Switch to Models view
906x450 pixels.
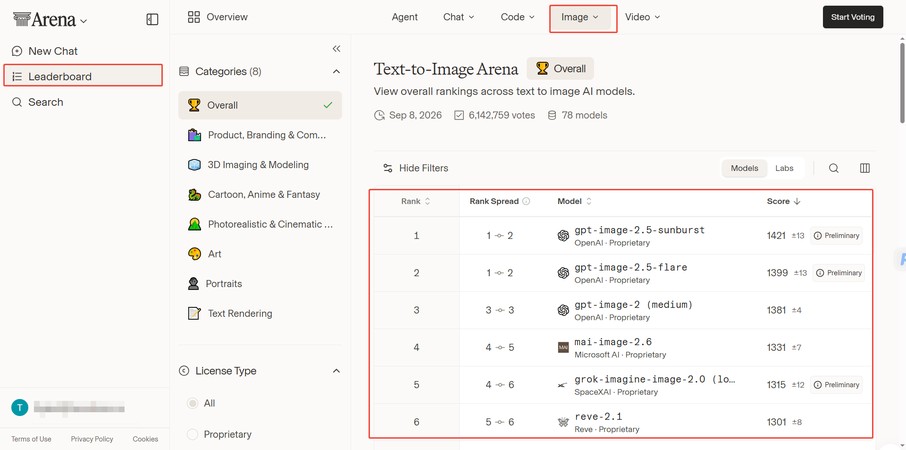(744, 168)
